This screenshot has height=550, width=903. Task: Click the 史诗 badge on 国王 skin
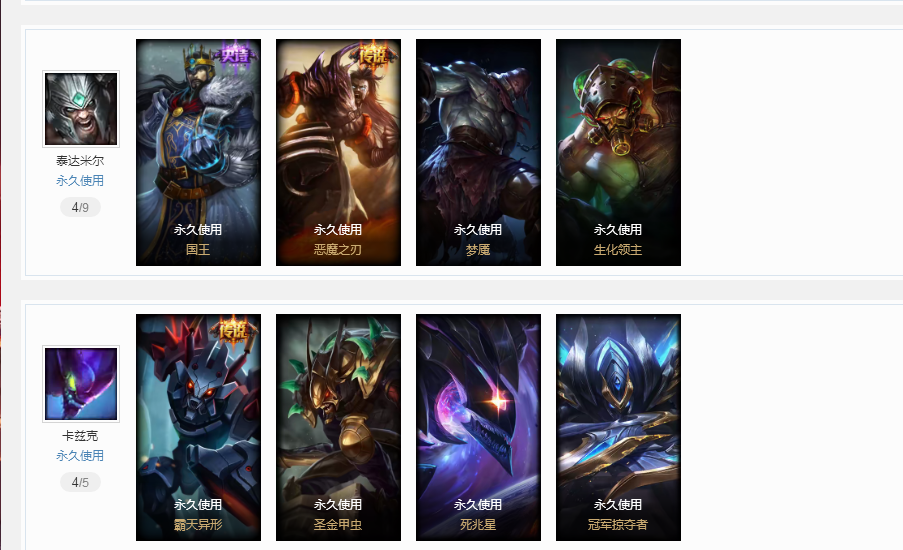(x=236, y=55)
